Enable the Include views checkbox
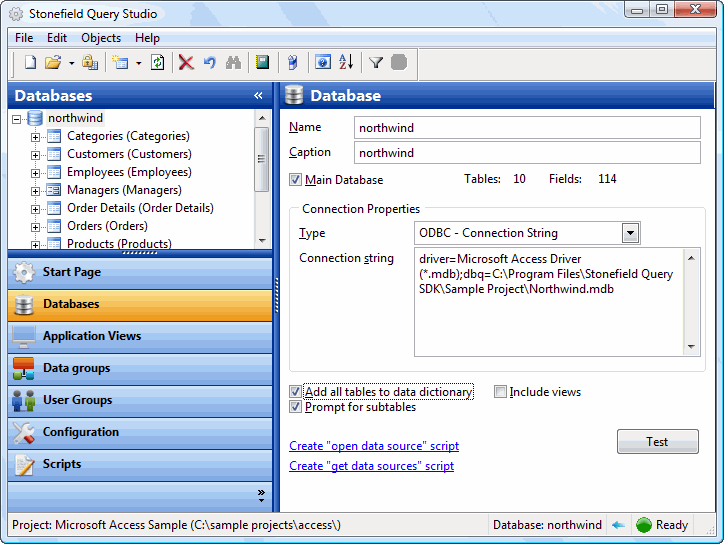The height and width of the screenshot is (544, 724). pyautogui.click(x=500, y=392)
